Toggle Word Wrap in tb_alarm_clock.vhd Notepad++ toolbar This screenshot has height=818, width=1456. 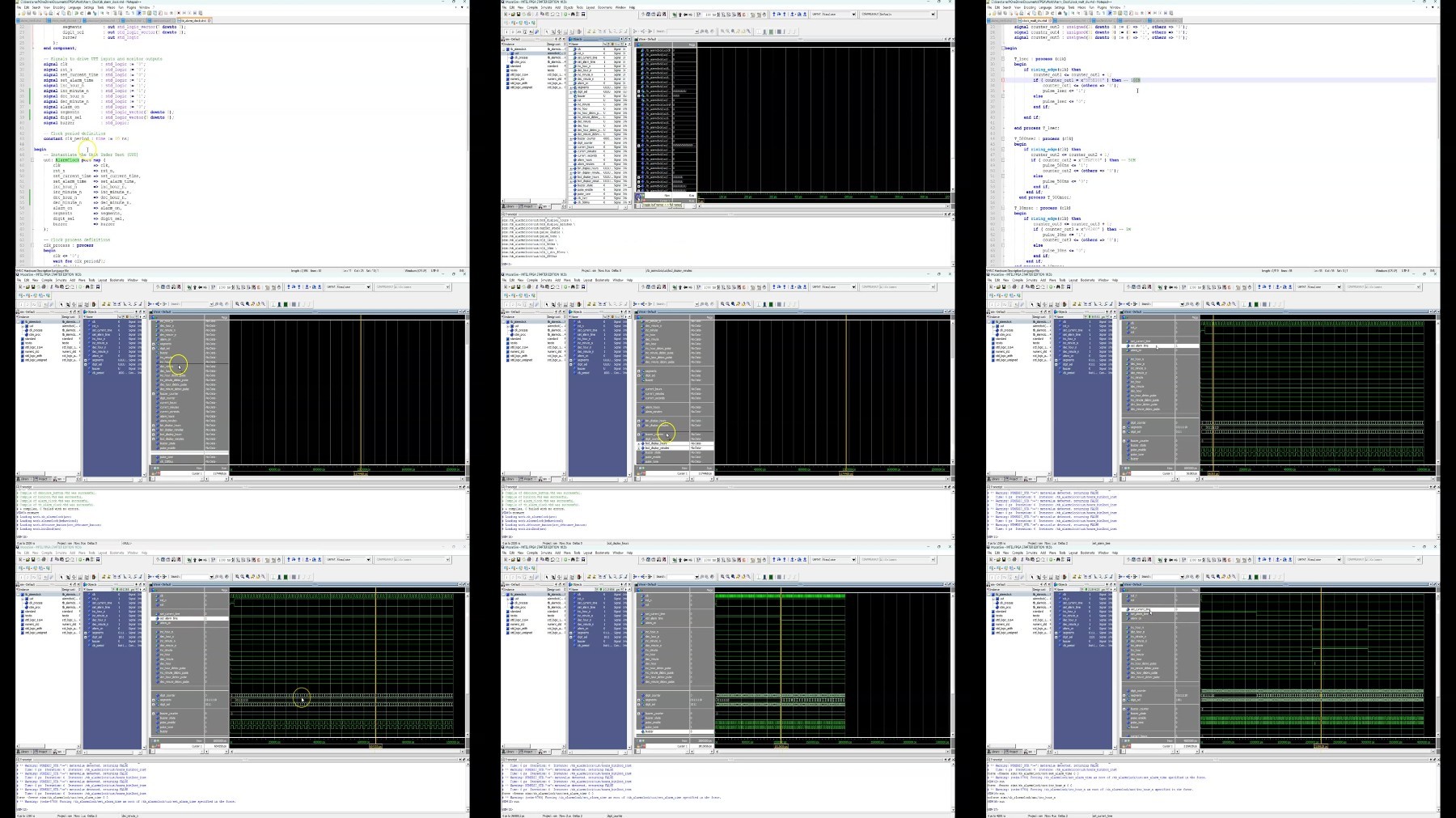(127, 13)
